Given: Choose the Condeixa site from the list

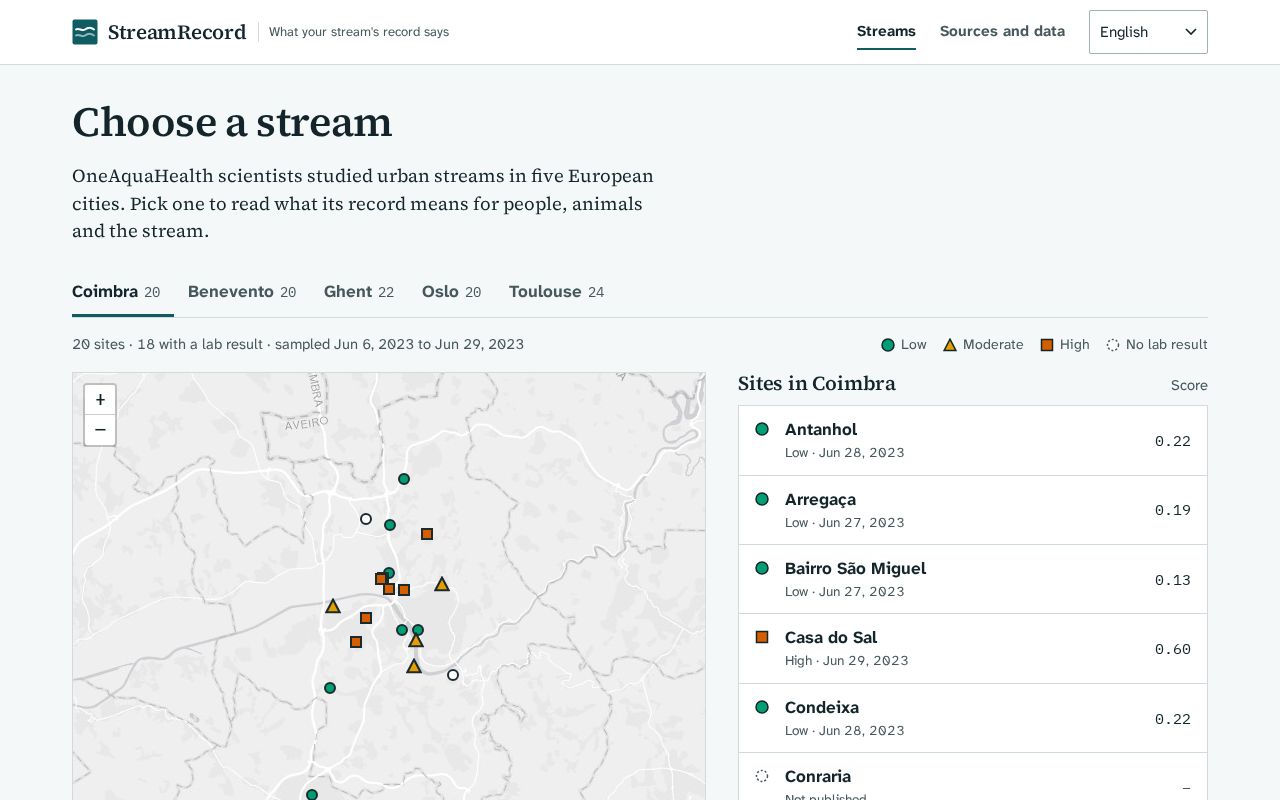Looking at the screenshot, I should (x=973, y=718).
